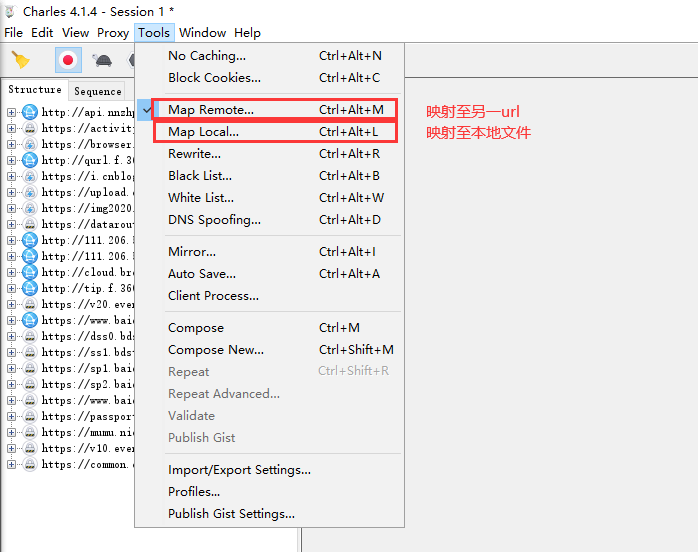Click icon for https://upload host

pyautogui.click(x=30, y=192)
